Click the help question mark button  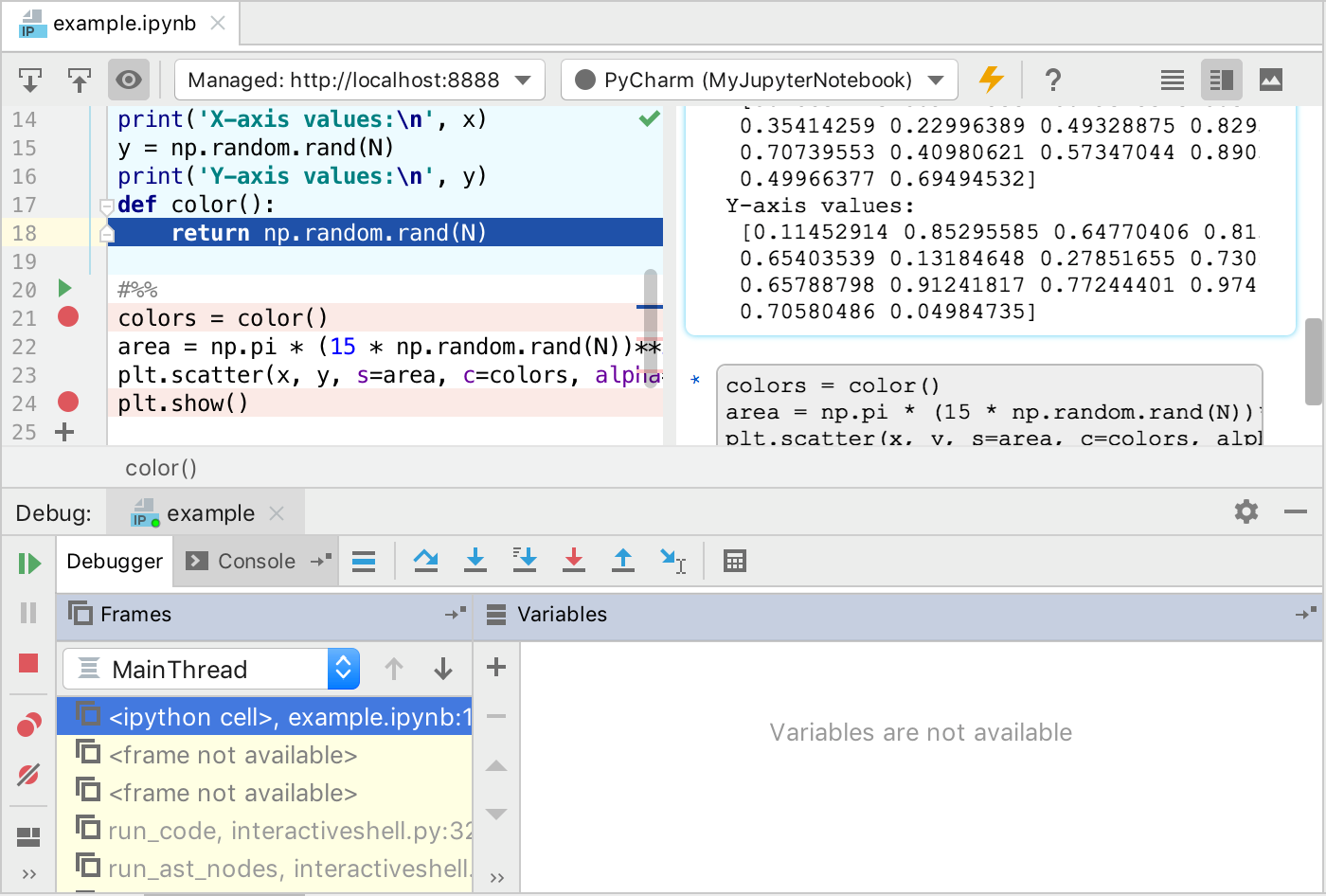(1053, 80)
